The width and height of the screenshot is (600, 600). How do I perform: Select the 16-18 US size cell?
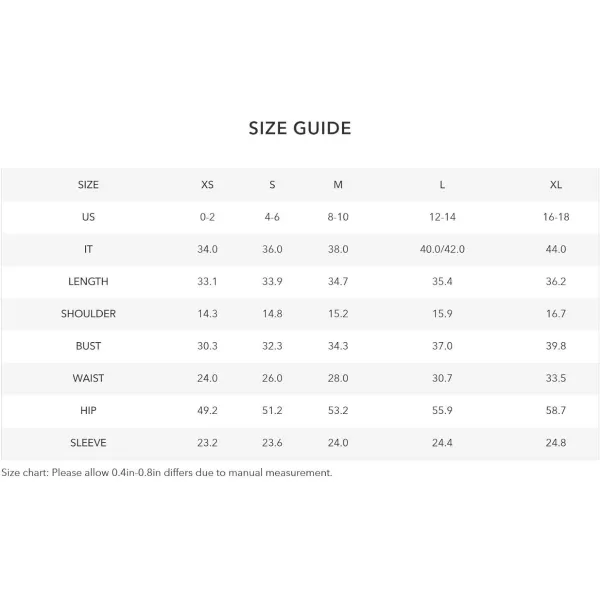tap(556, 217)
